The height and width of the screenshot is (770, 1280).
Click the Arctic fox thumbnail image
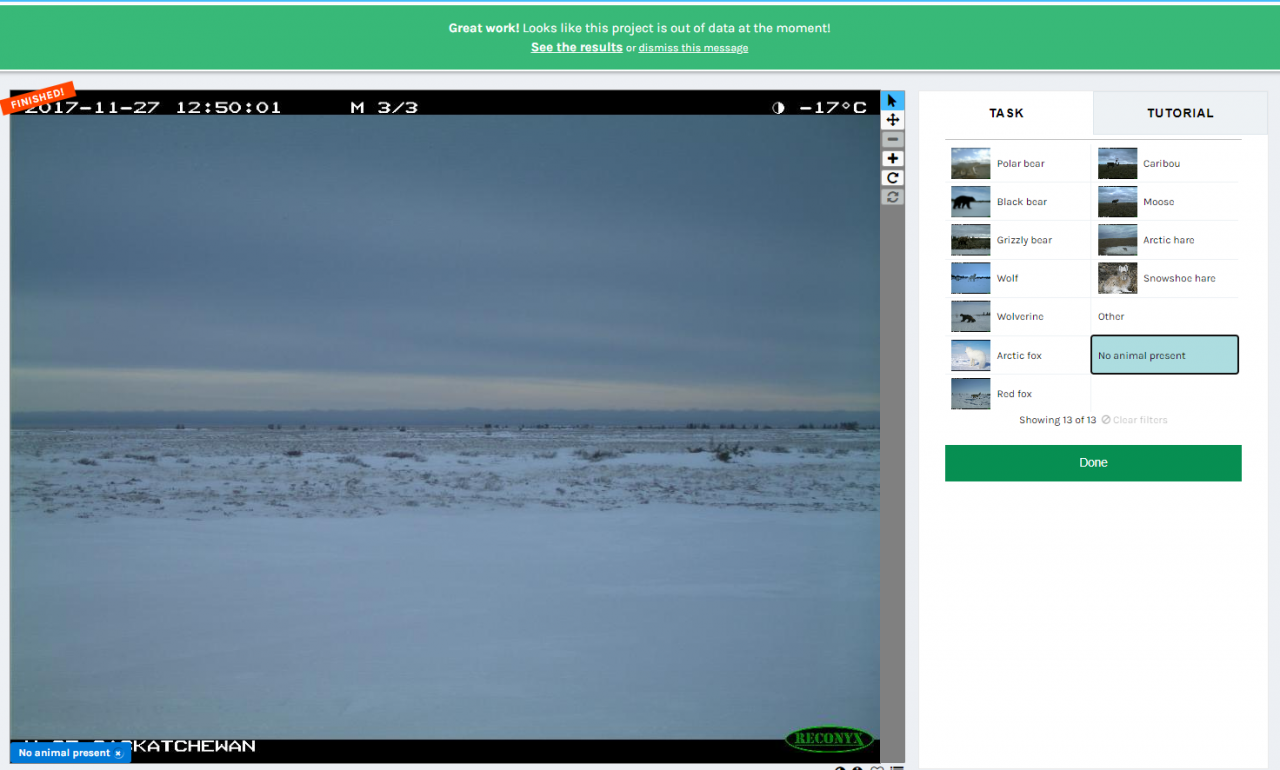coord(970,355)
